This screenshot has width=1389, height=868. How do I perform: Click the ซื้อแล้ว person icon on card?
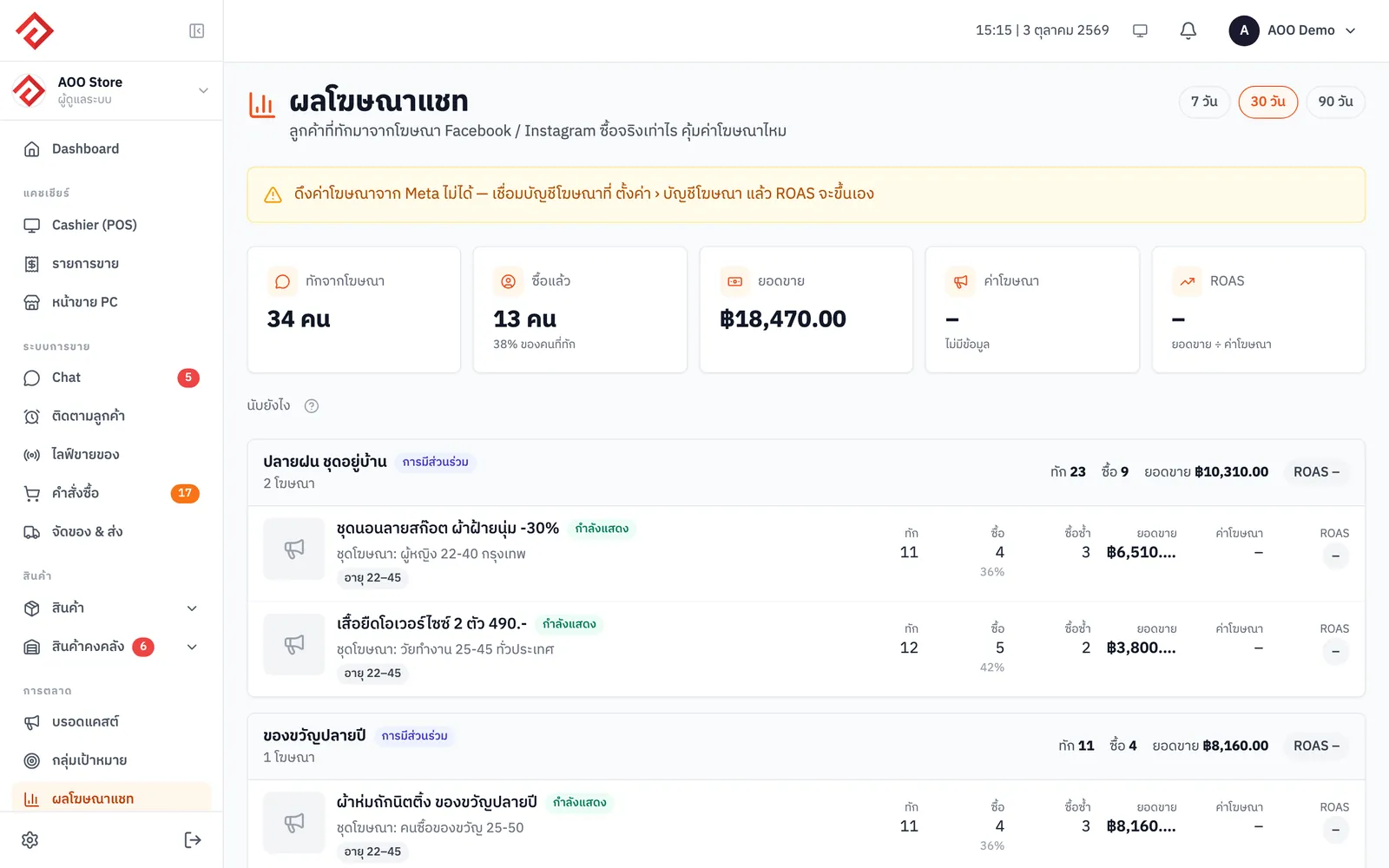(509, 281)
